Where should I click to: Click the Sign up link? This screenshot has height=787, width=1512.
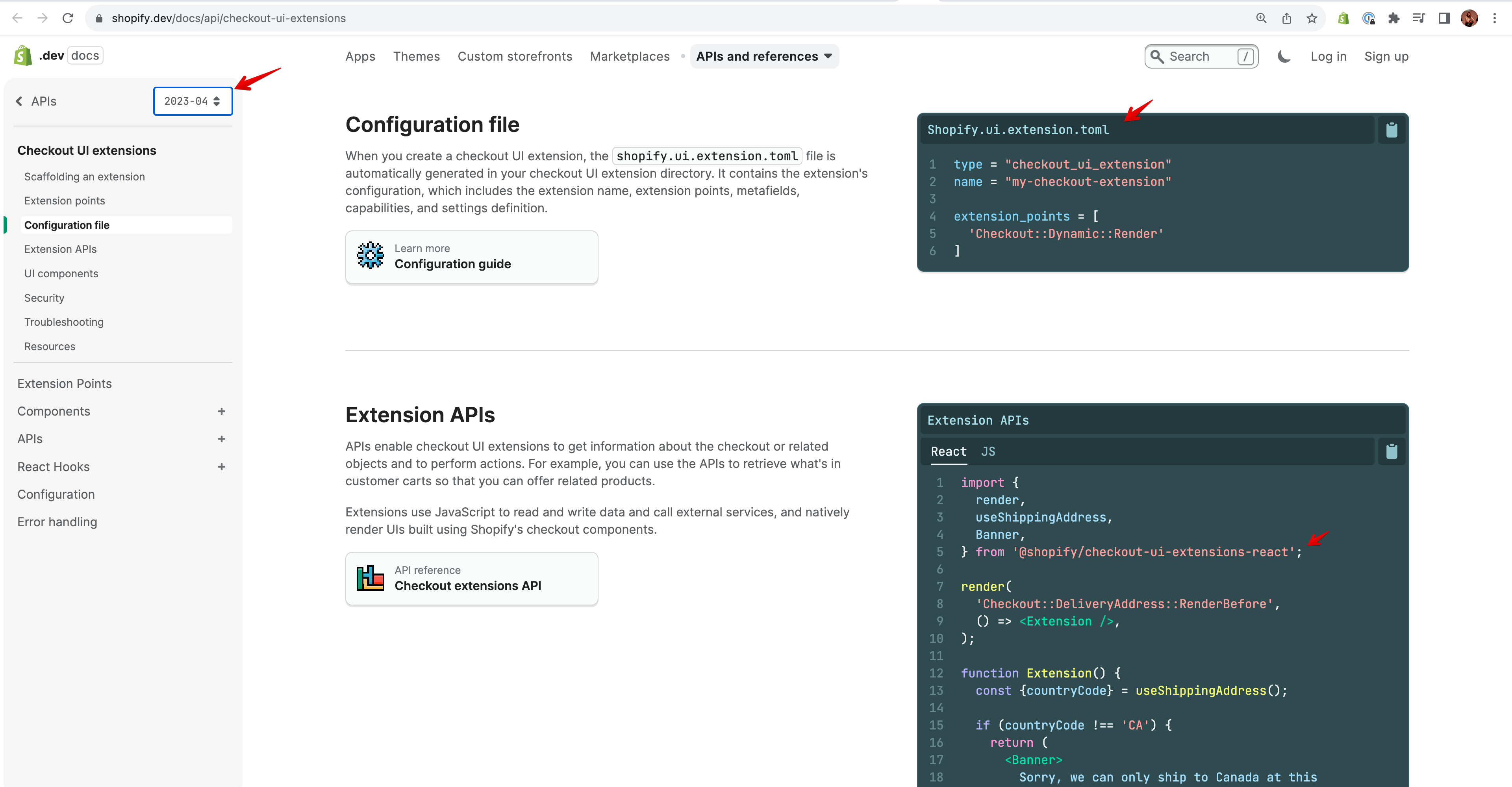[1386, 56]
